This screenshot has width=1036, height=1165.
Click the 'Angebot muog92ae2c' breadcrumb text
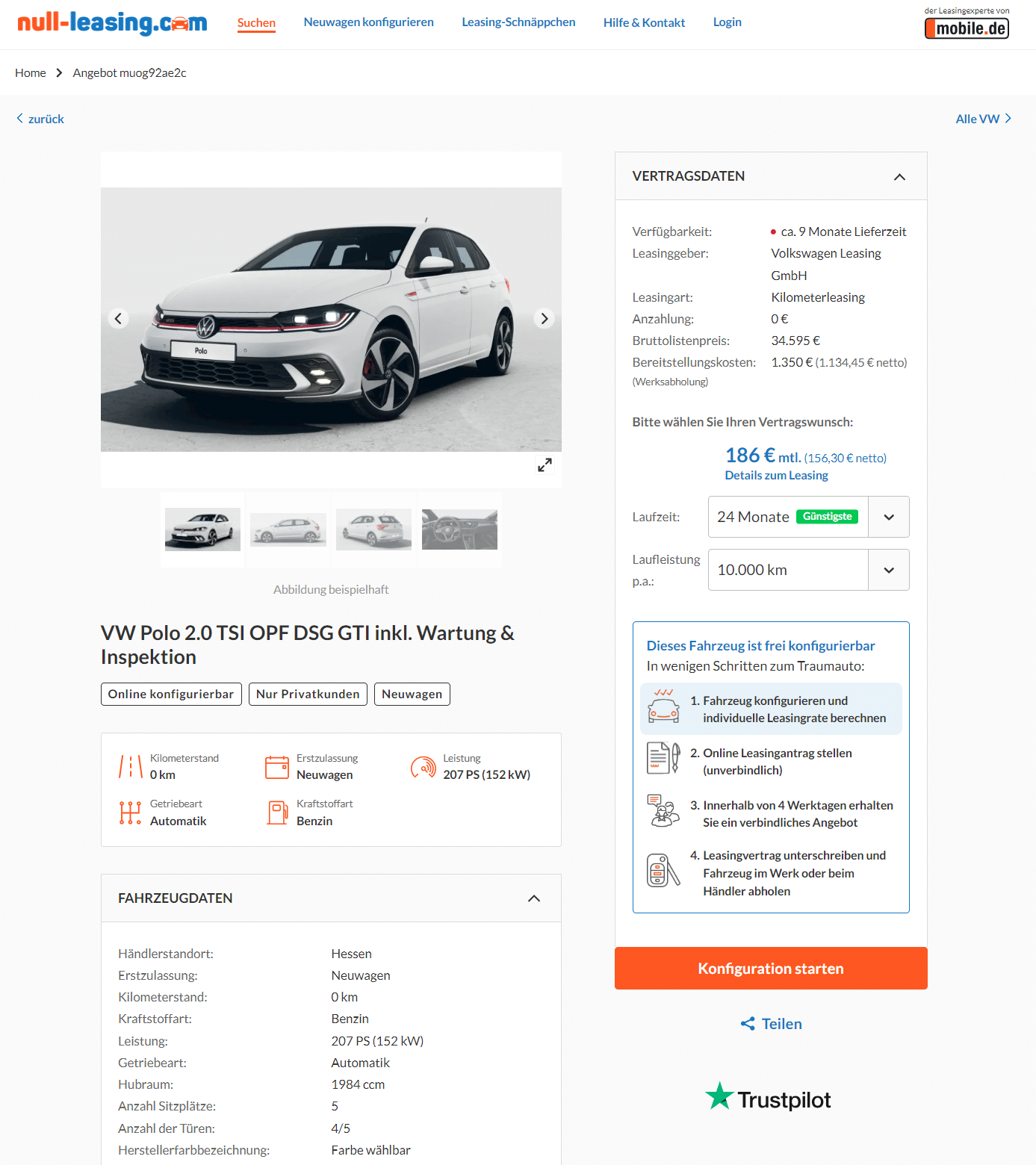pyautogui.click(x=130, y=73)
